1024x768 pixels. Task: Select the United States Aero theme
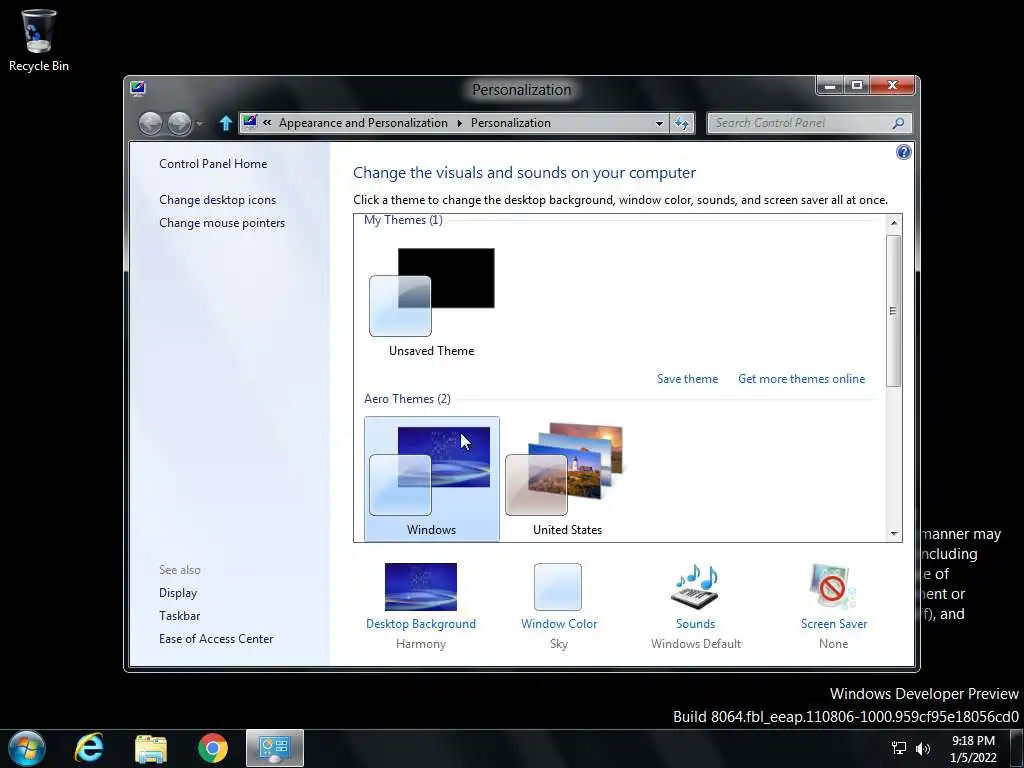click(567, 479)
